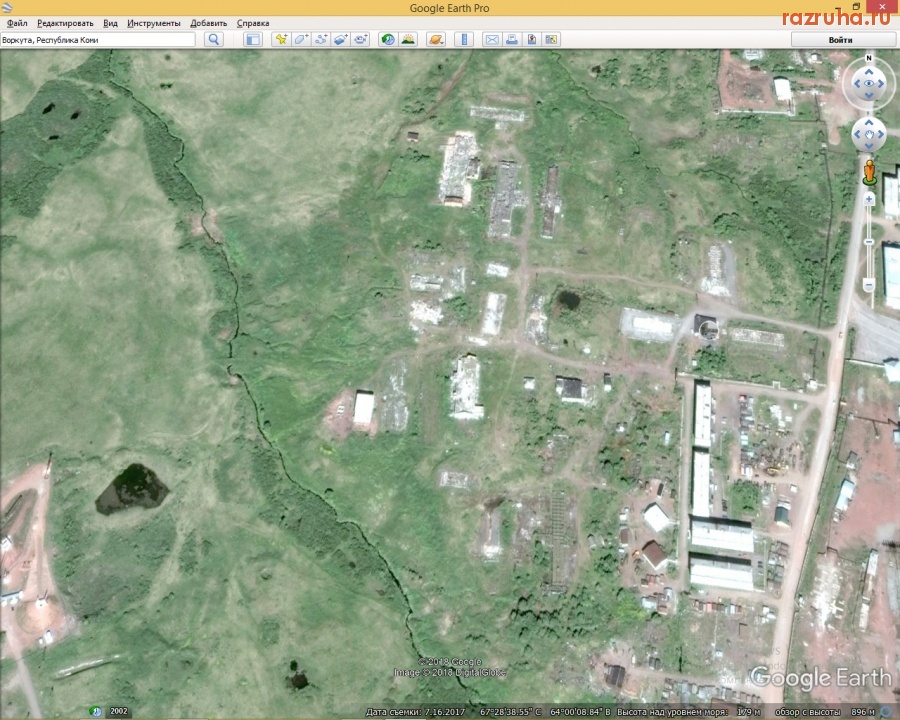
Task: Click the 2002 historical imagery year button
Action: click(x=118, y=711)
